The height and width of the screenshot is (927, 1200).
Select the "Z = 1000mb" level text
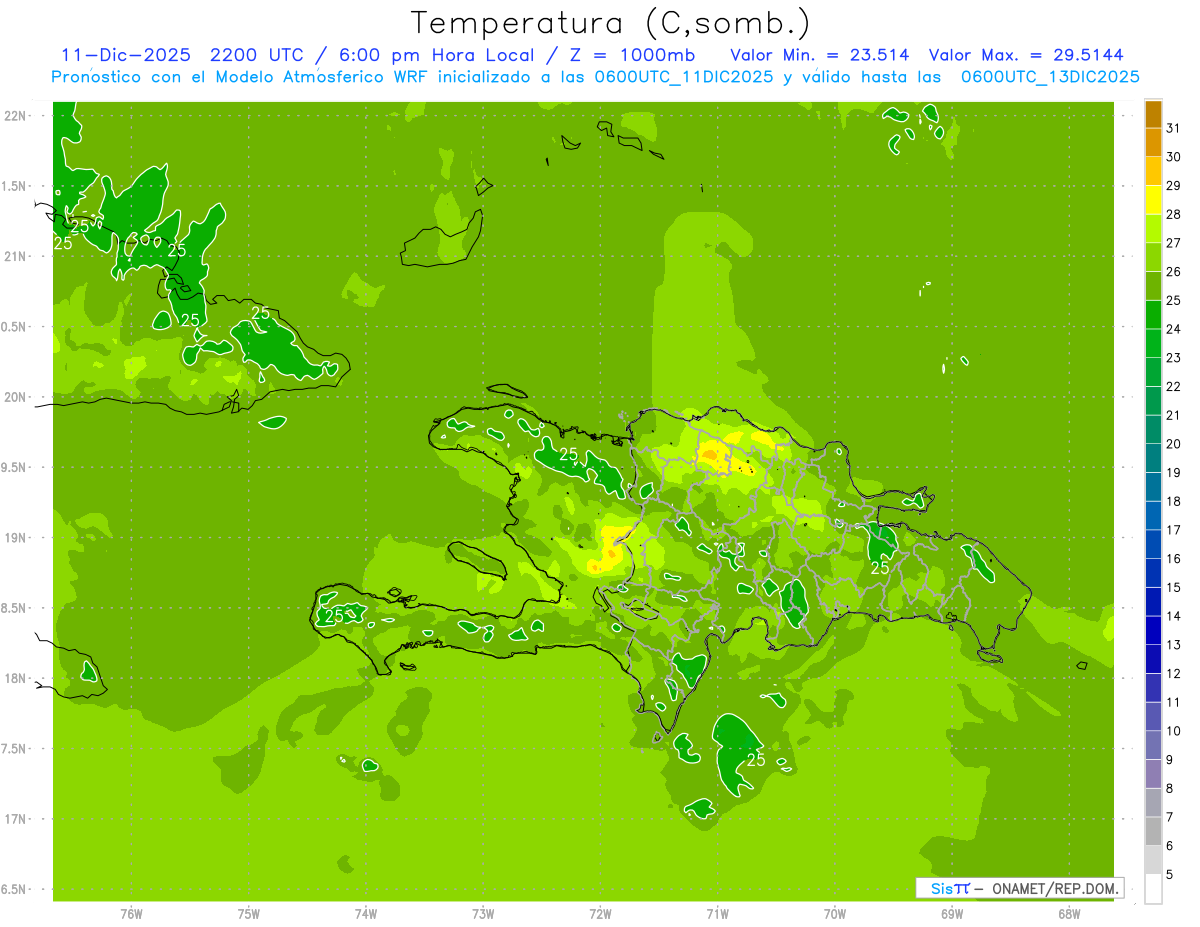[631, 55]
